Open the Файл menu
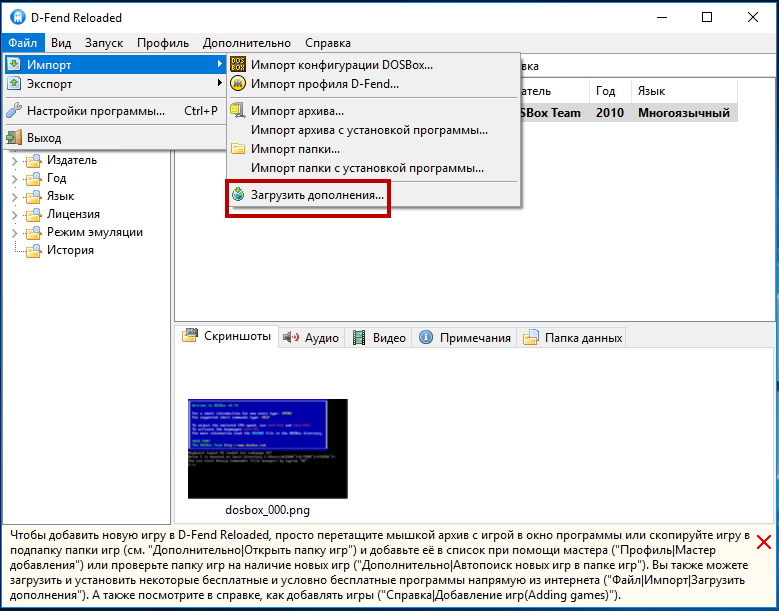Screen dimensions: 779x611 coord(23,43)
